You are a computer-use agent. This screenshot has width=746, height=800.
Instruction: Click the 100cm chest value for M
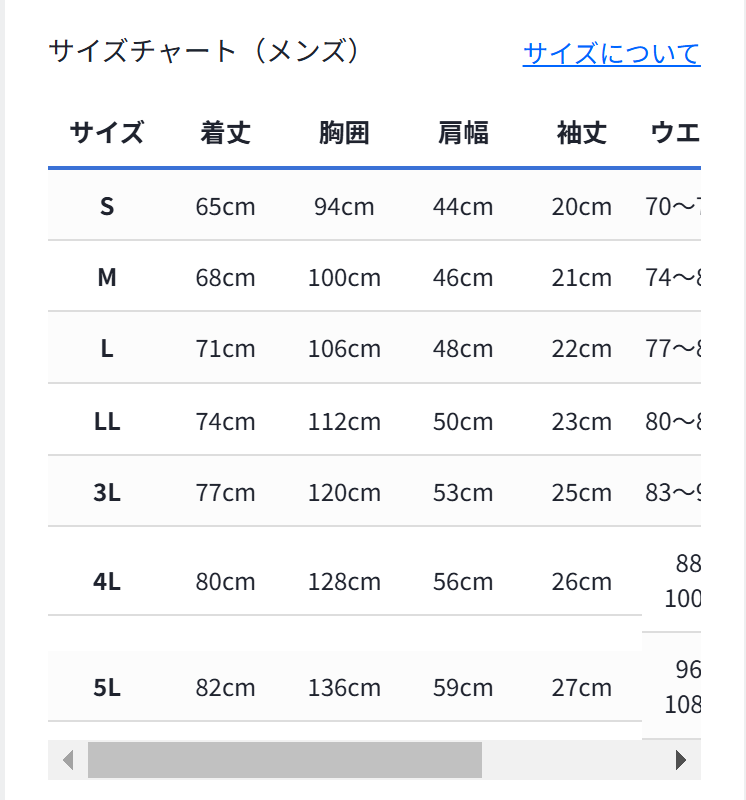click(x=344, y=278)
